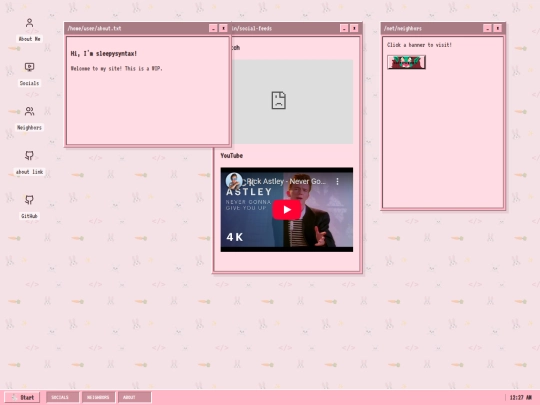Open the GitHub desktop icon
Screen dimensions: 540x405
click(29, 207)
